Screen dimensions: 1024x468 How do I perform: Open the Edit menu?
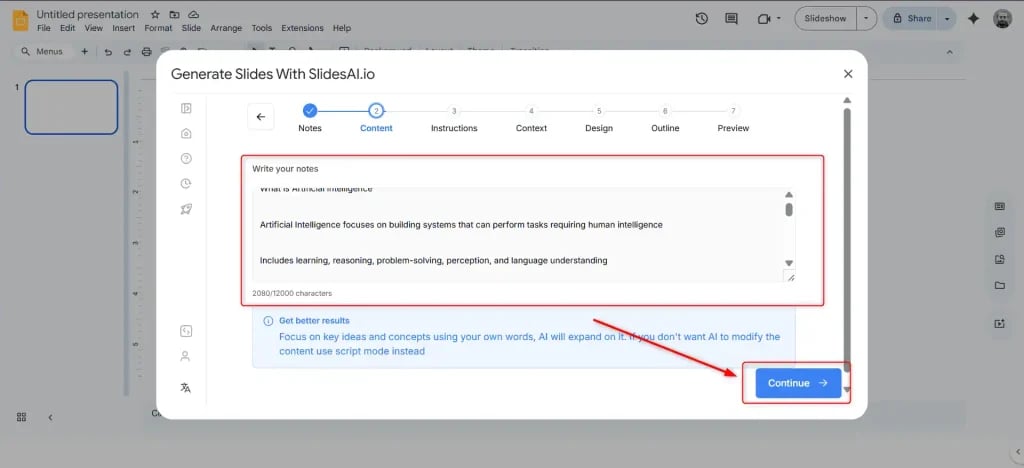click(67, 28)
